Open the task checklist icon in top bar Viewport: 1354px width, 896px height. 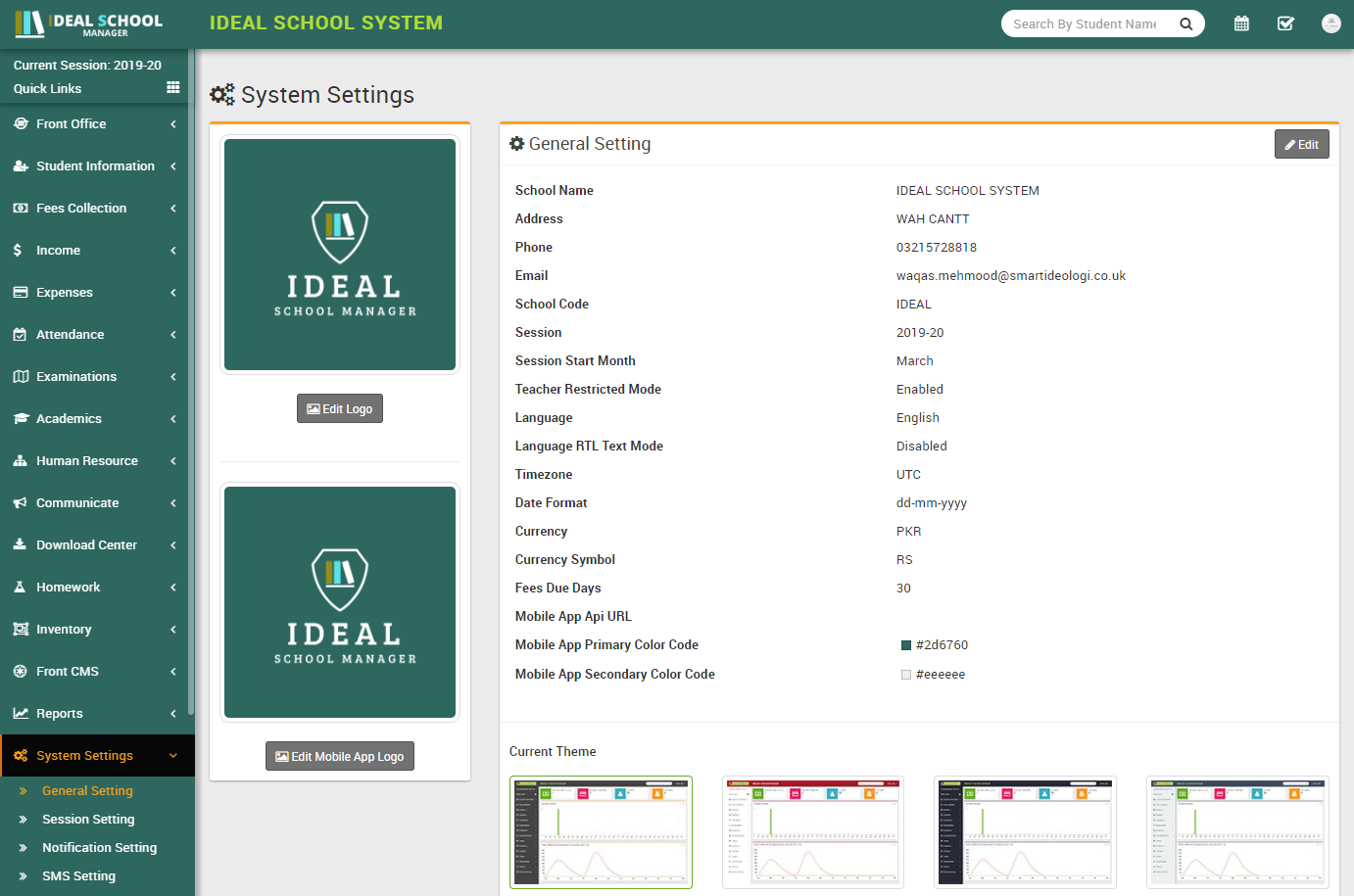[x=1285, y=24]
